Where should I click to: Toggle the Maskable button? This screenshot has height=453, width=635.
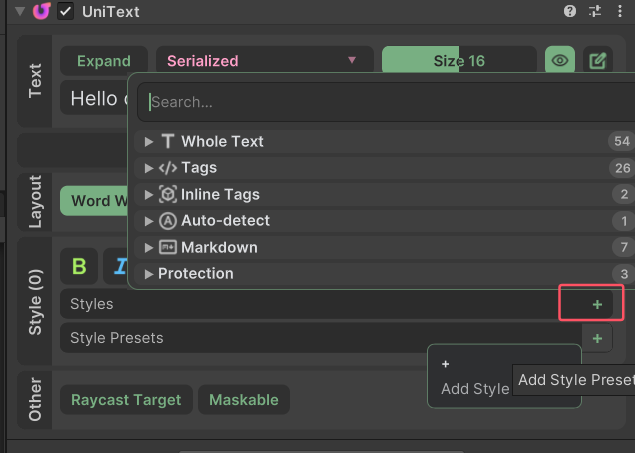pyautogui.click(x=244, y=400)
